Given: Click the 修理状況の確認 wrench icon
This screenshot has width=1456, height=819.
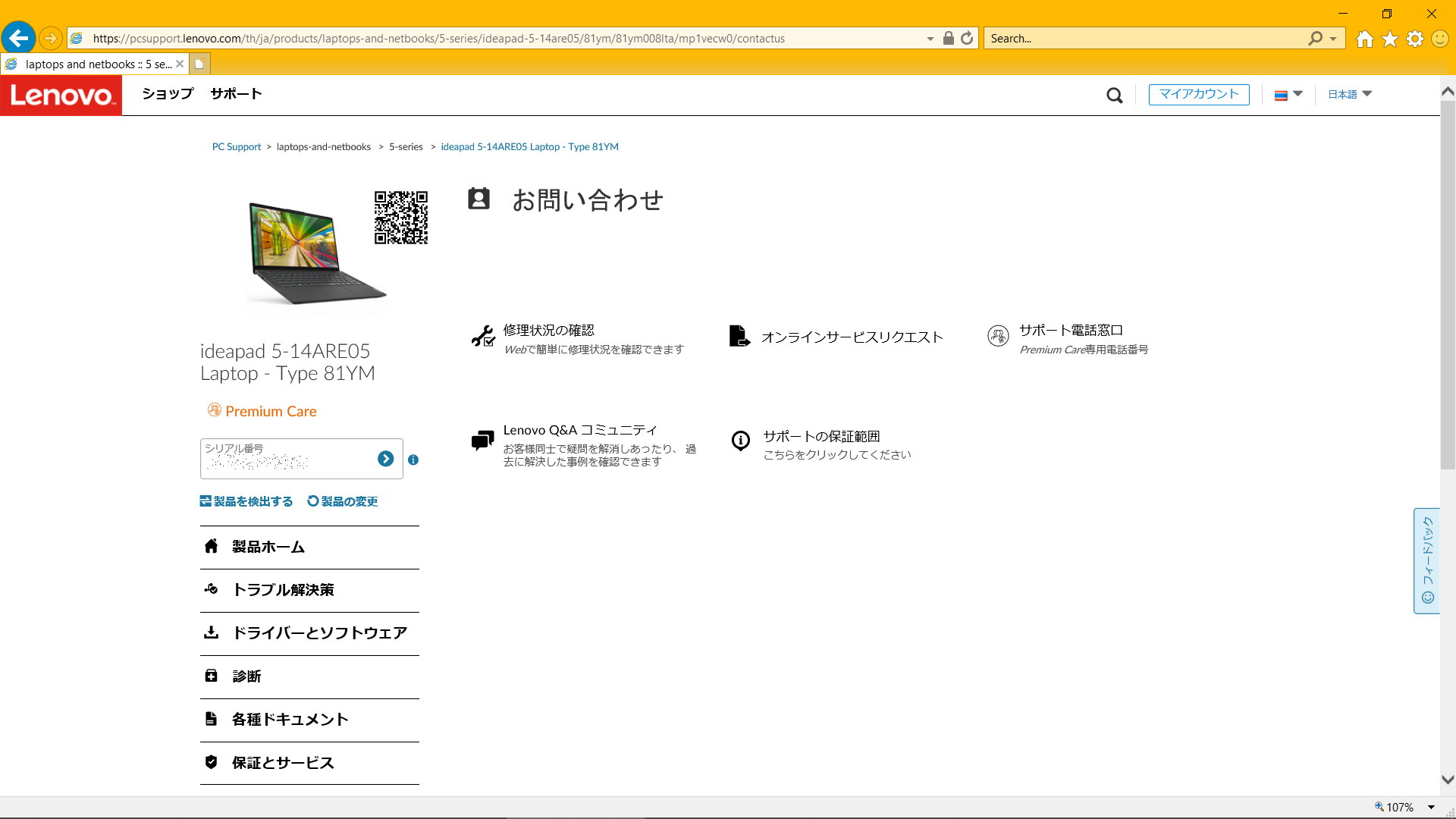Looking at the screenshot, I should [483, 336].
